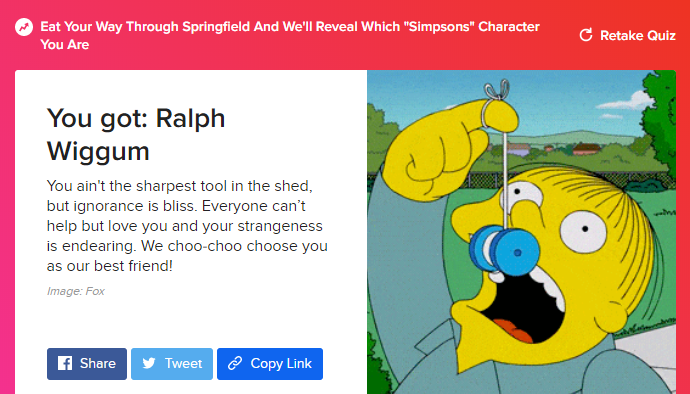Click the Ralph Wiggum result image

[x=521, y=232]
